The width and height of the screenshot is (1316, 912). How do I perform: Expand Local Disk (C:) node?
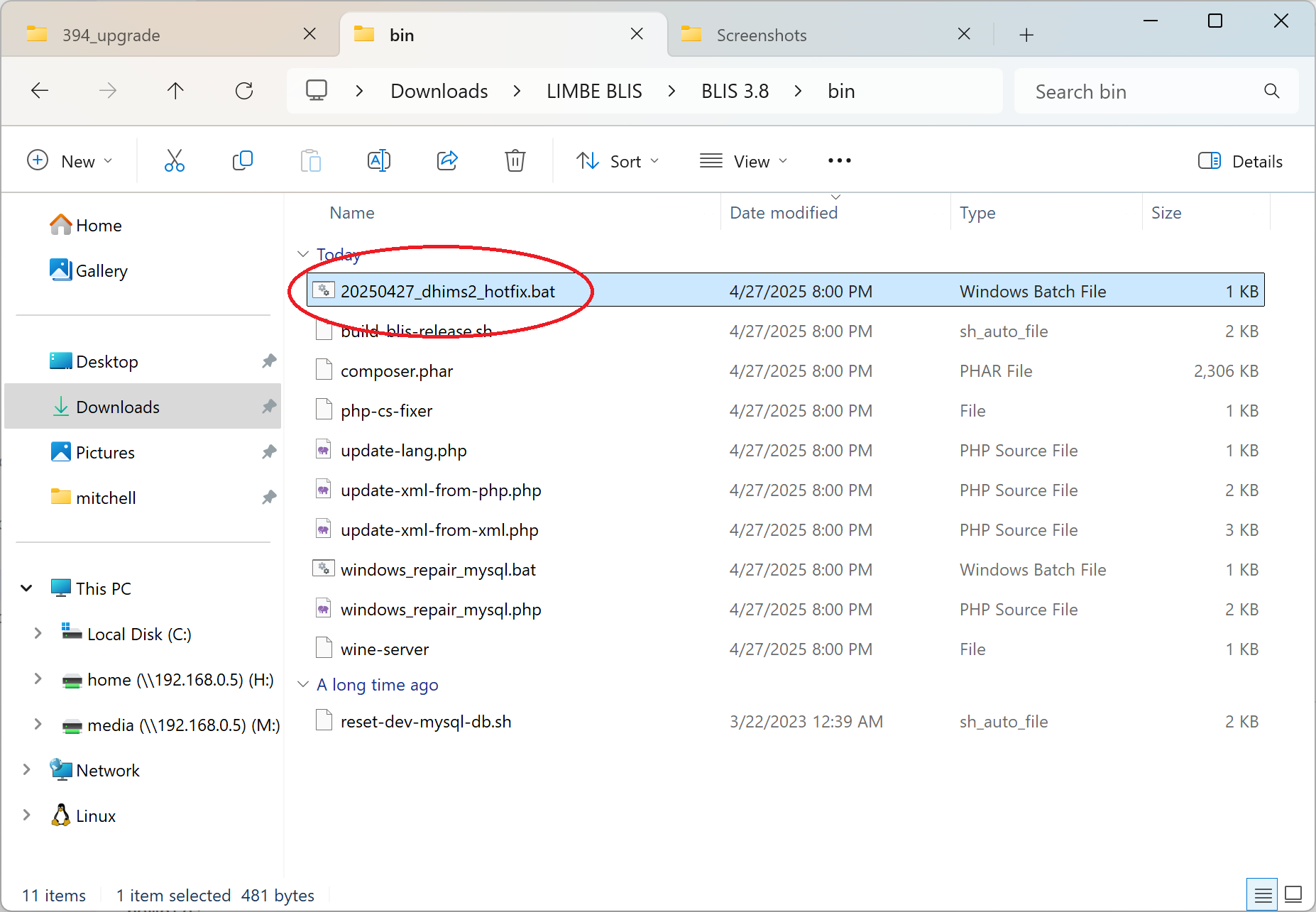(38, 634)
